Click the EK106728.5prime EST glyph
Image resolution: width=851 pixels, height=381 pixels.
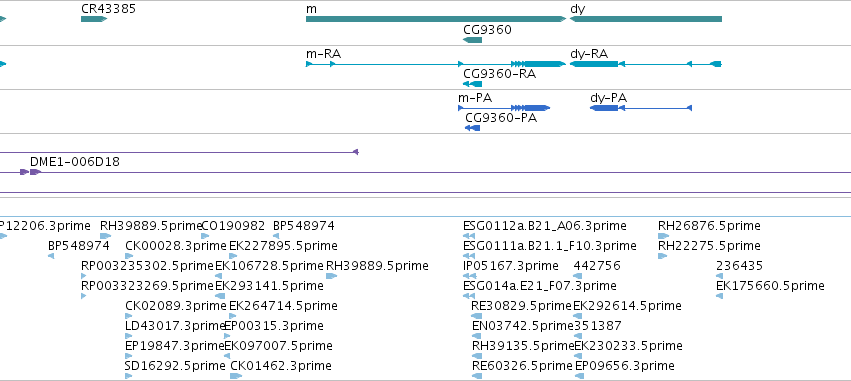(x=219, y=276)
